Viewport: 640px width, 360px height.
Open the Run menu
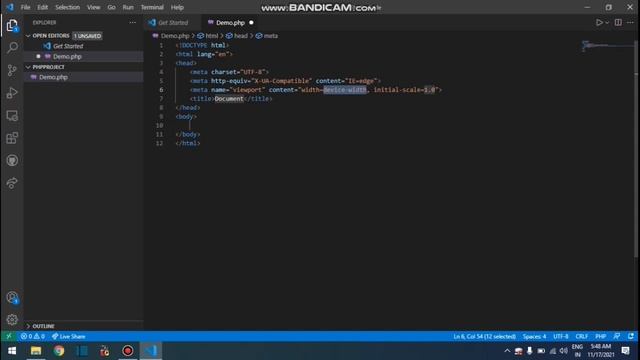[128, 7]
